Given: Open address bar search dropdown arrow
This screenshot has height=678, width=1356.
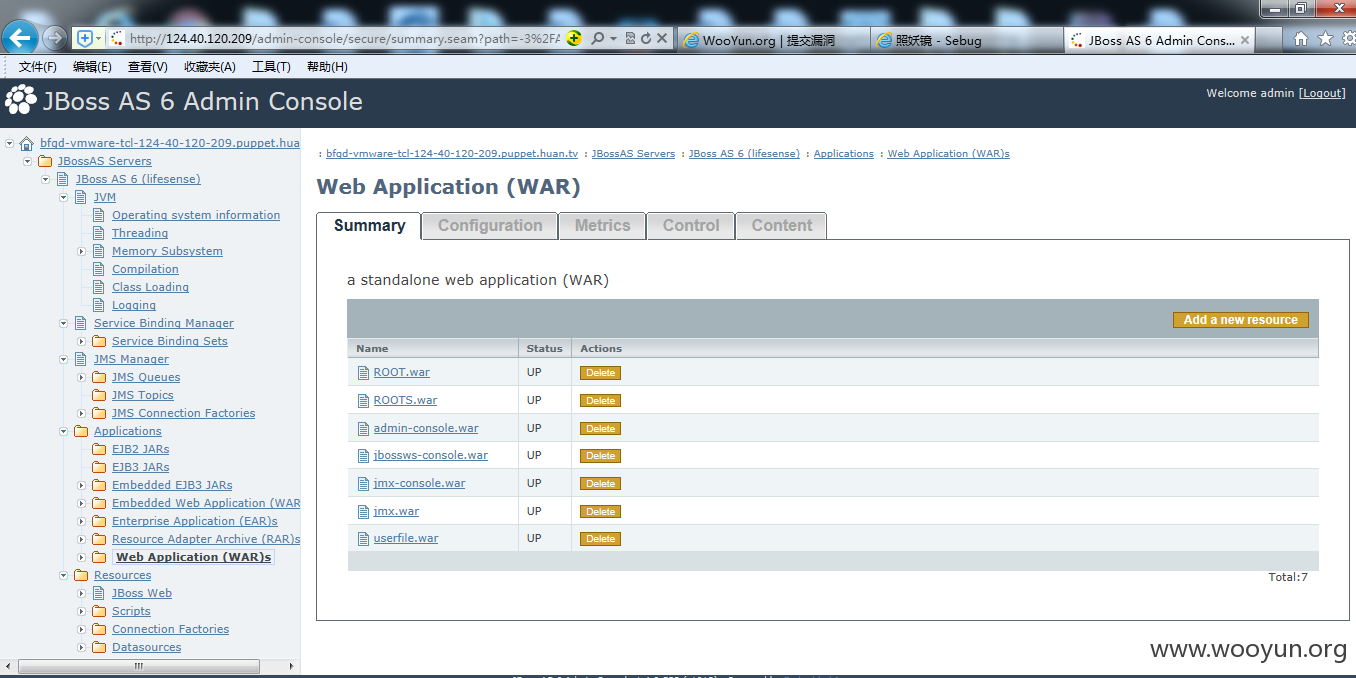Looking at the screenshot, I should click(612, 38).
